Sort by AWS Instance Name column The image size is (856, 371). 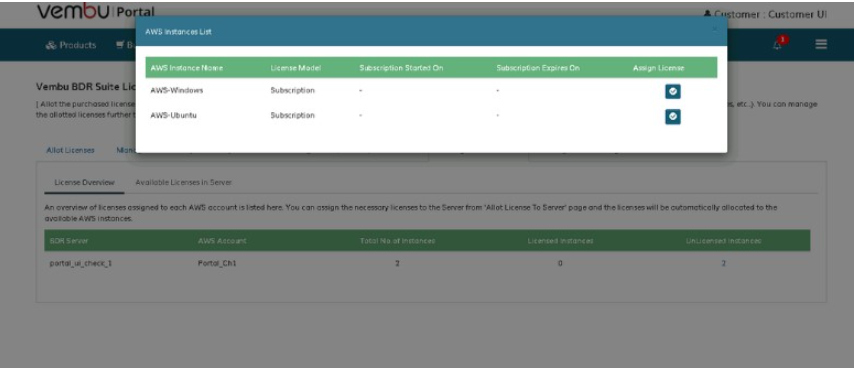coord(187,68)
